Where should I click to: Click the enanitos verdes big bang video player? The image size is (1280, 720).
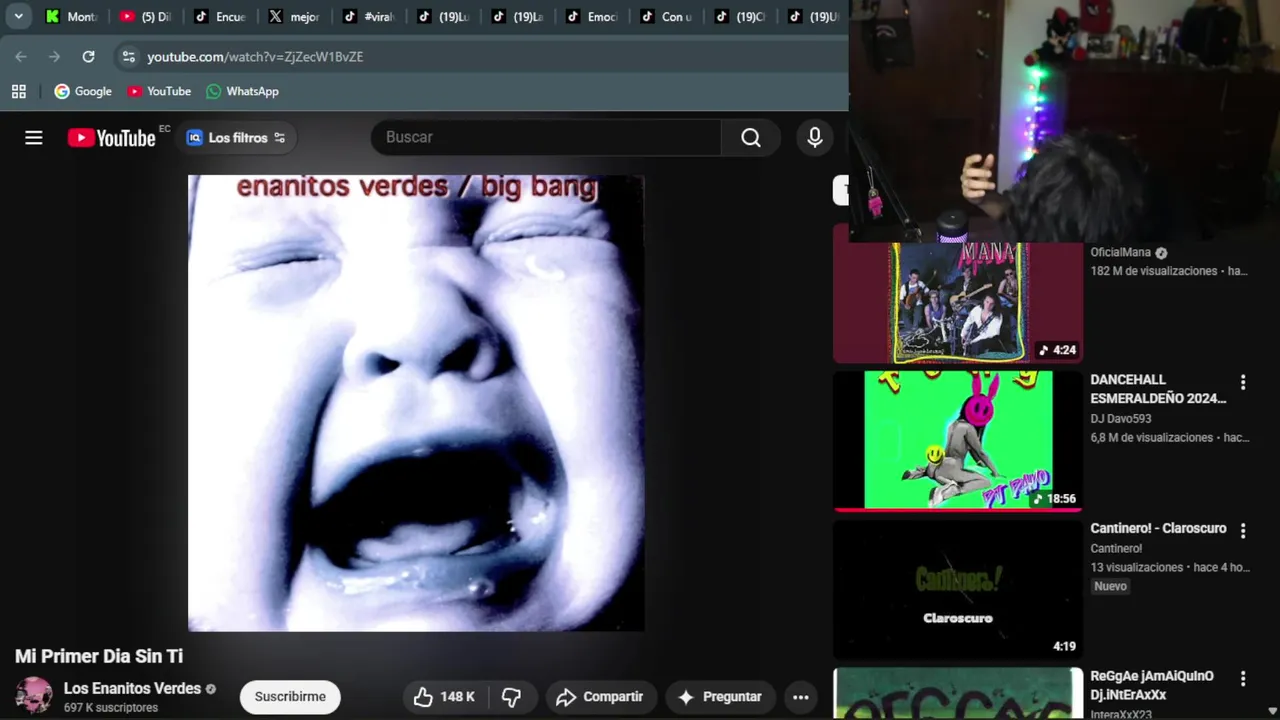pos(416,403)
